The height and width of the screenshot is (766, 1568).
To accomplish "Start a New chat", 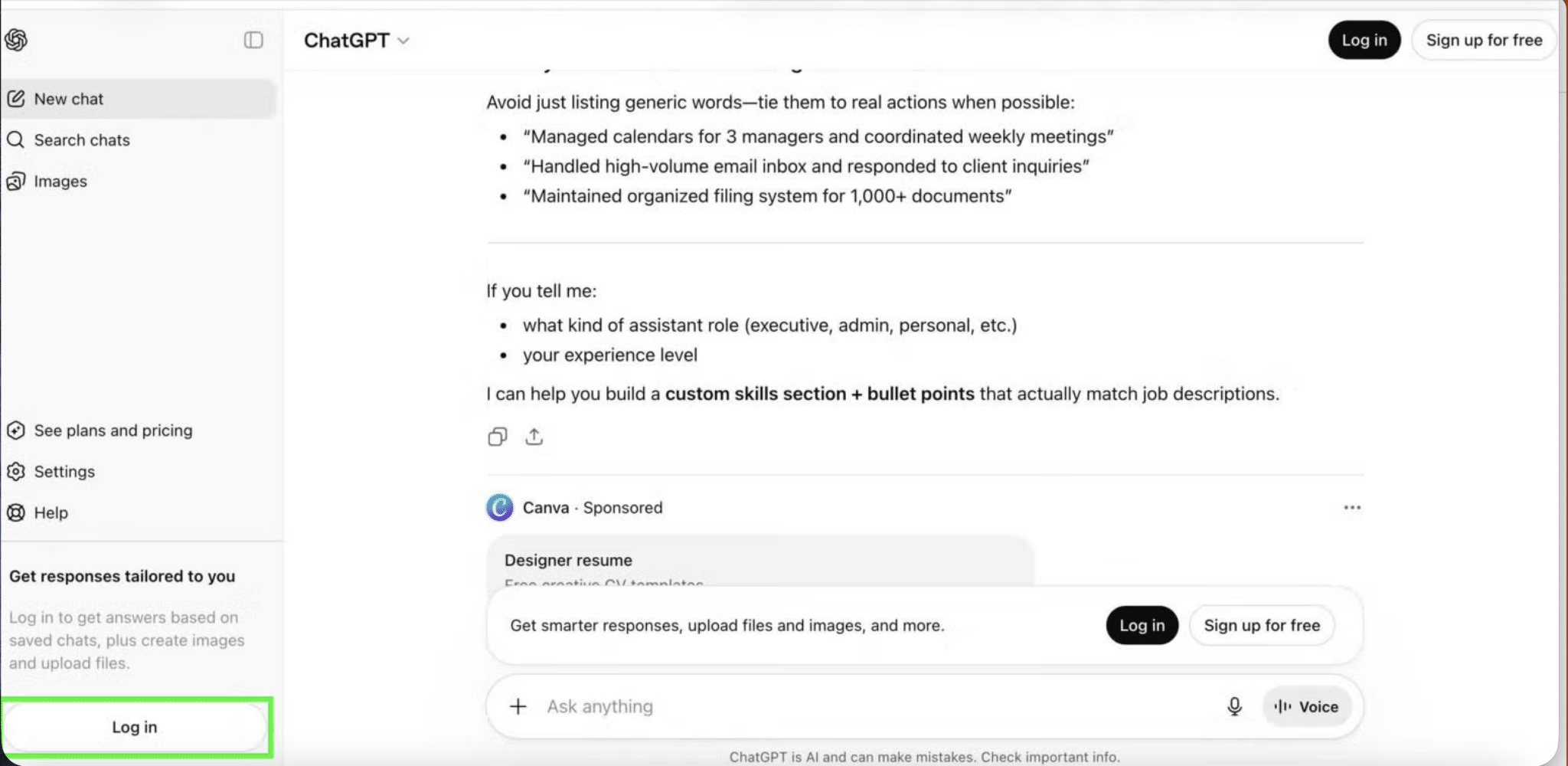I will pyautogui.click(x=69, y=99).
